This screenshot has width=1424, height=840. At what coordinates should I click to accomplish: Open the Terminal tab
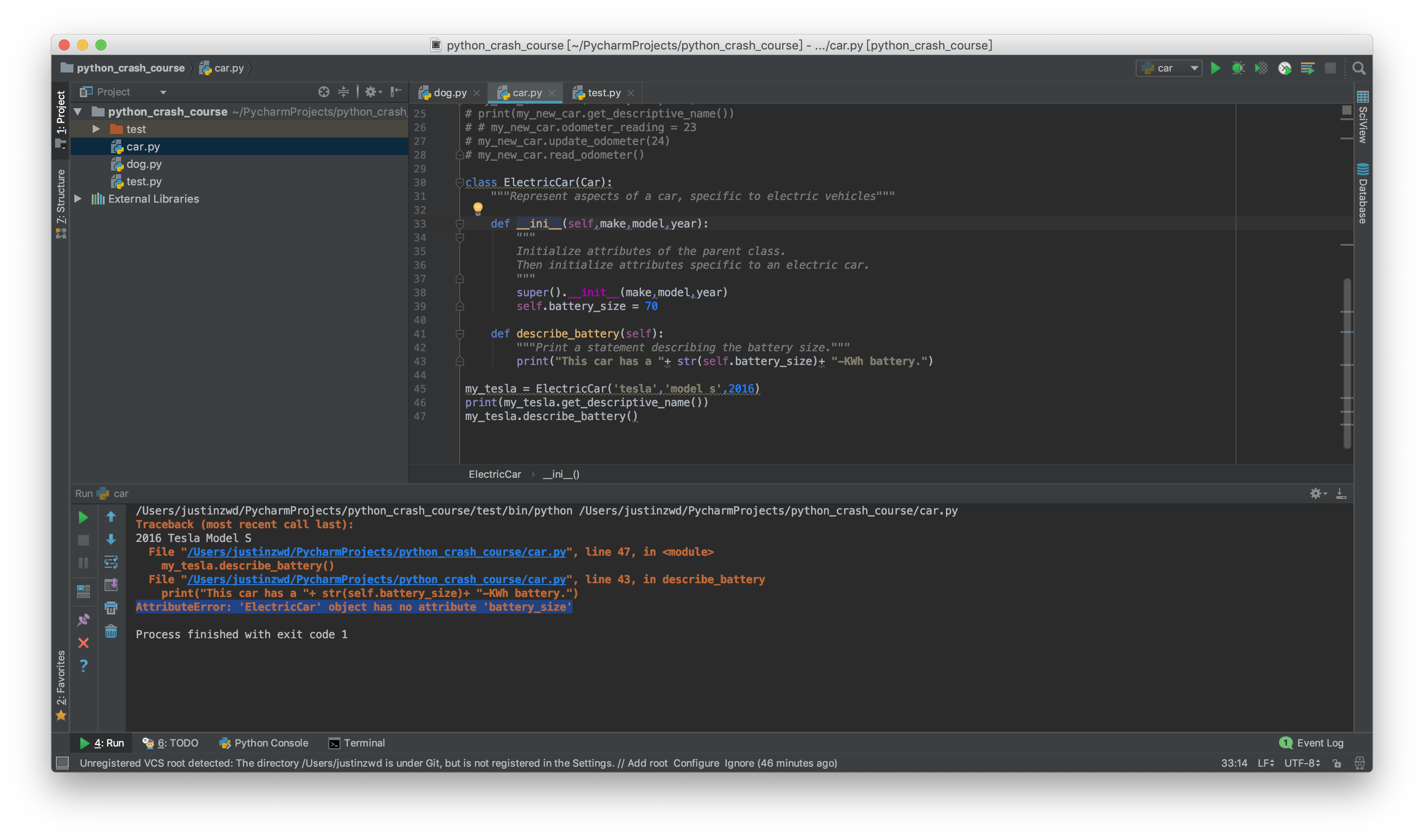pos(357,743)
